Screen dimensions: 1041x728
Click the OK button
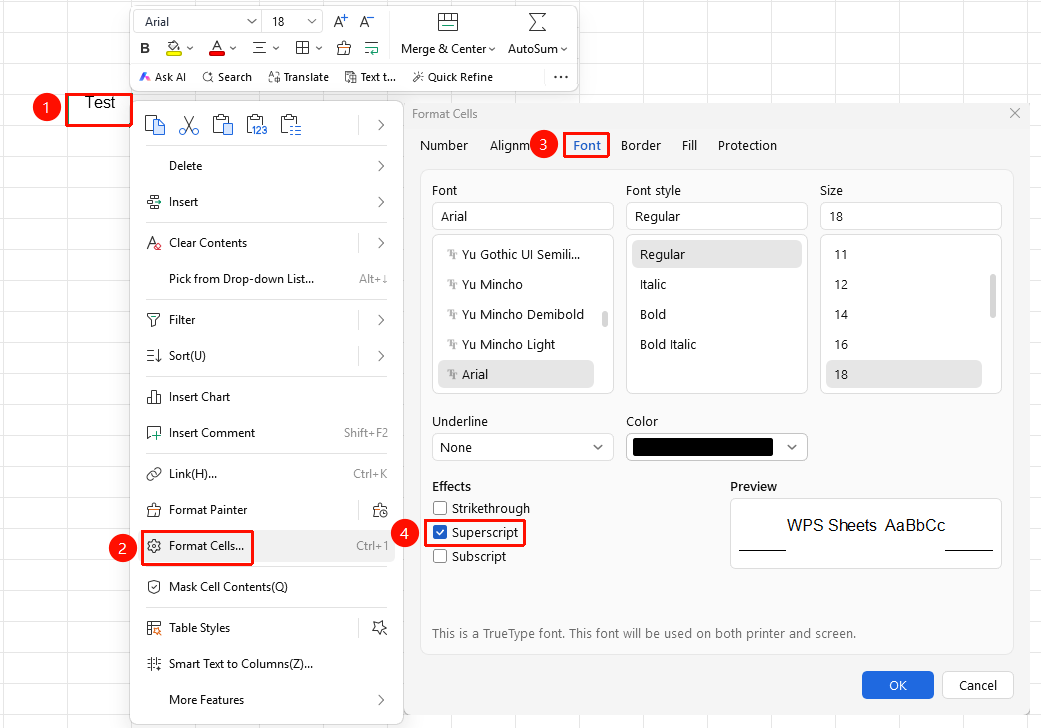click(x=898, y=685)
